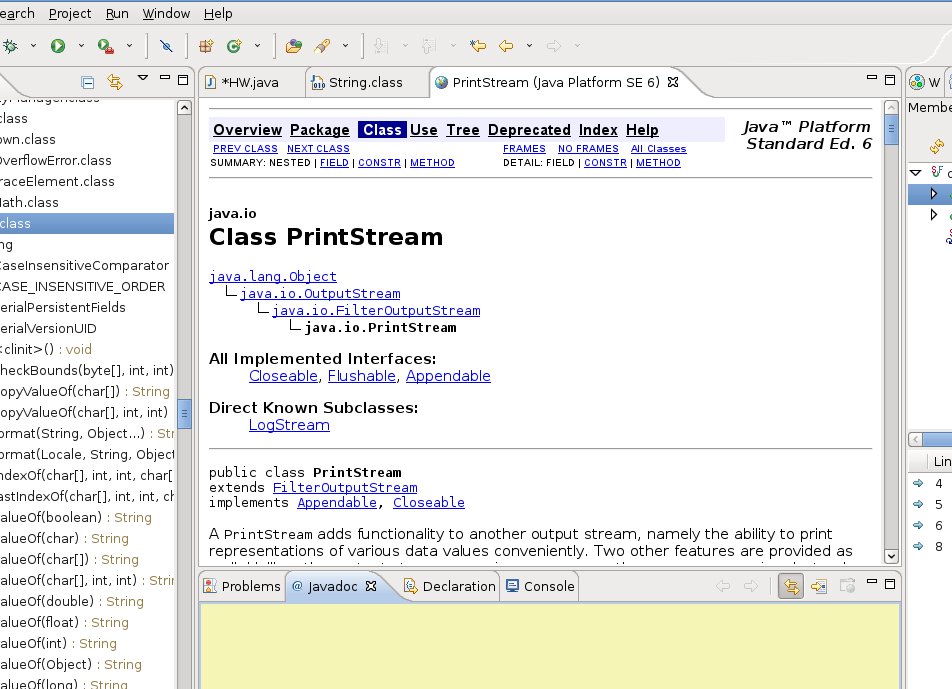The image size is (952, 689).
Task: Open the Flushable interface link
Action: [362, 376]
